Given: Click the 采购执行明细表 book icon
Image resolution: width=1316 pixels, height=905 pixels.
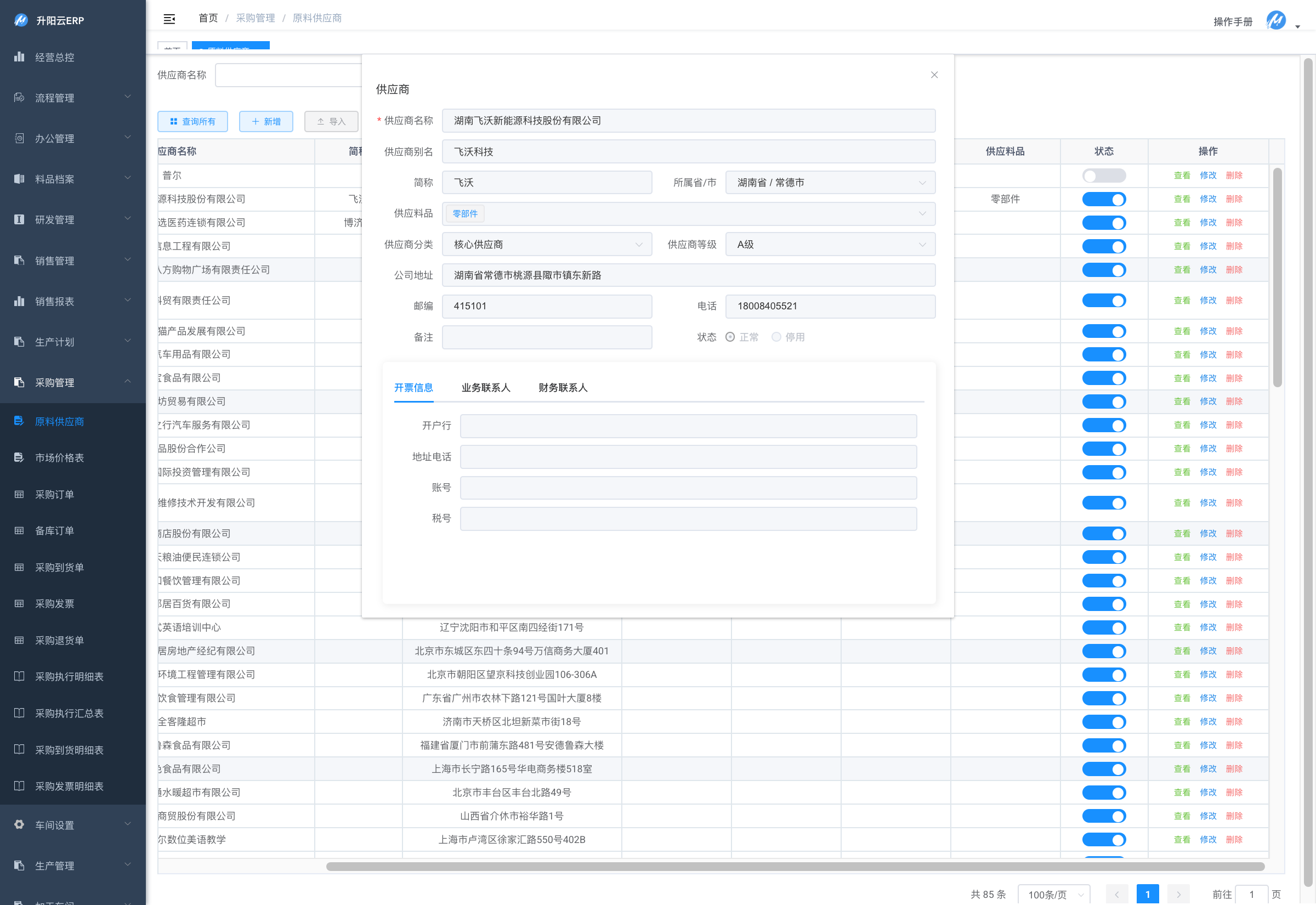Looking at the screenshot, I should [19, 676].
